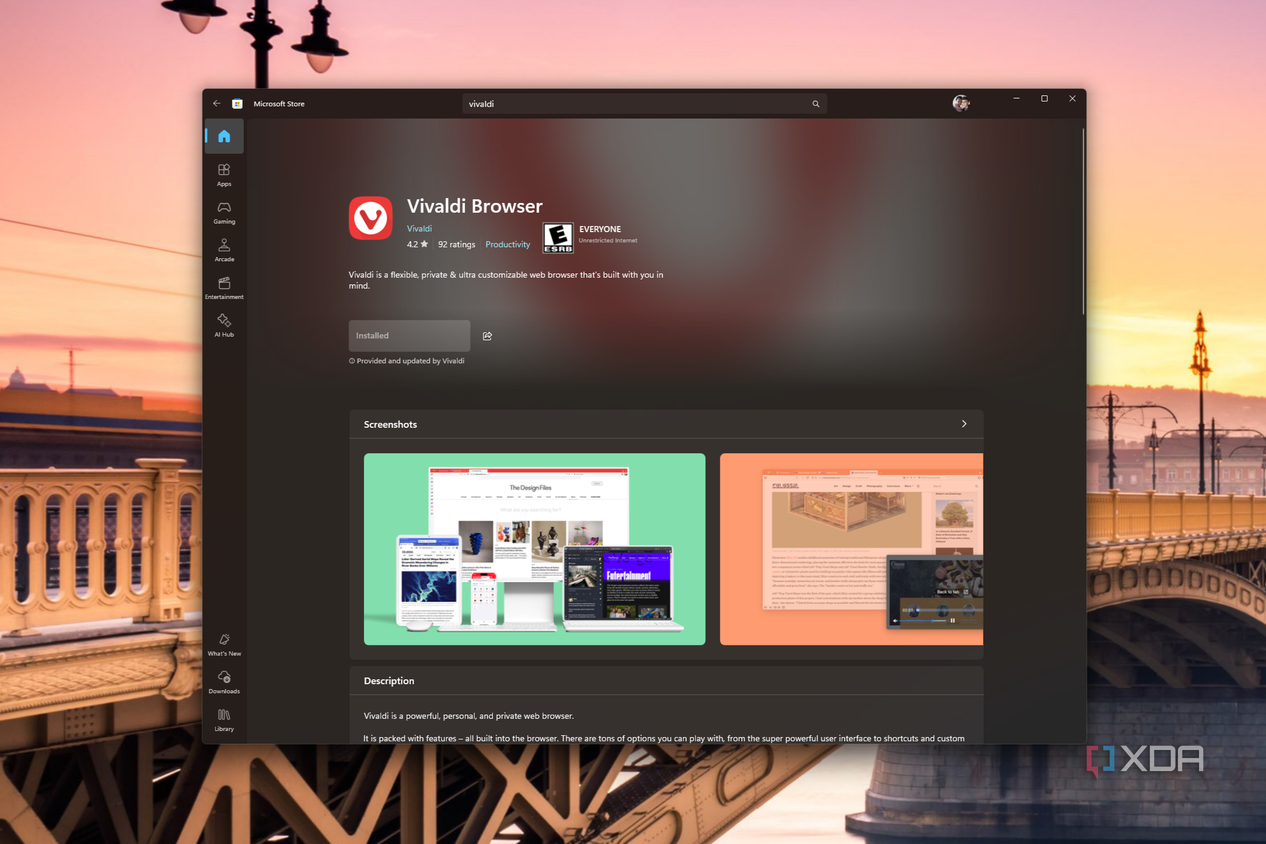Click the 4.2 star rating
This screenshot has height=844, width=1266.
coord(417,245)
